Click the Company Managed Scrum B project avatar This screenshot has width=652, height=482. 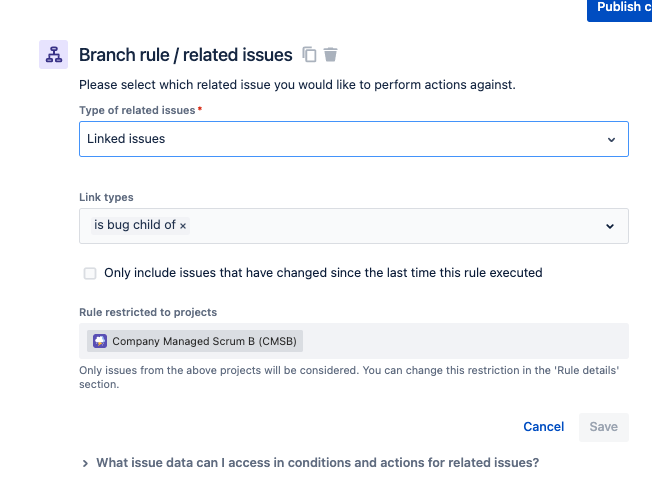100,341
